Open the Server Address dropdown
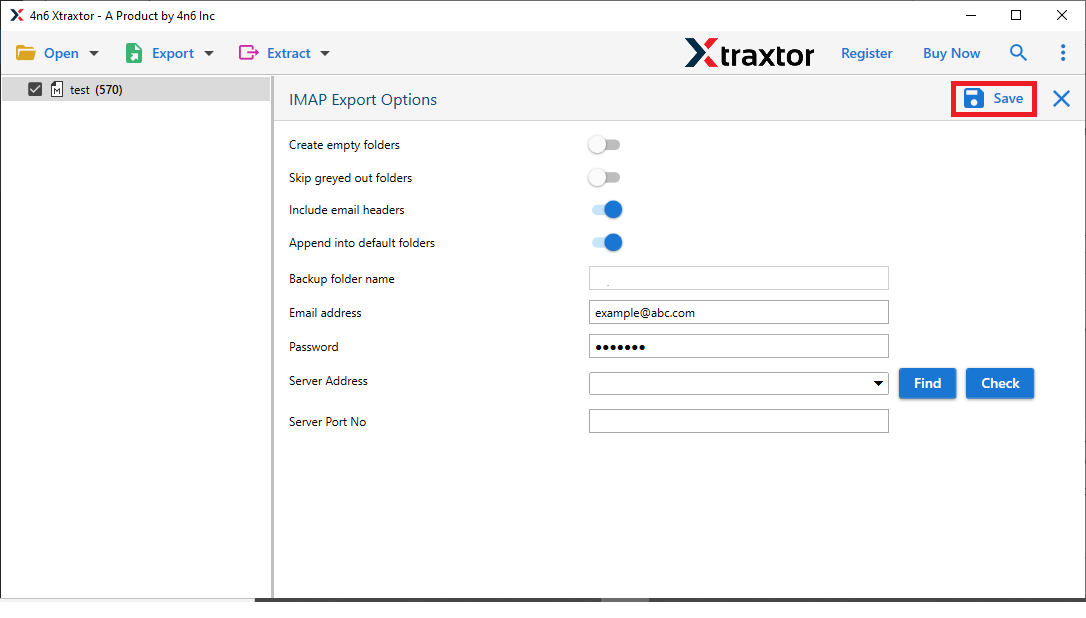This screenshot has height=618, width=1086. (878, 383)
